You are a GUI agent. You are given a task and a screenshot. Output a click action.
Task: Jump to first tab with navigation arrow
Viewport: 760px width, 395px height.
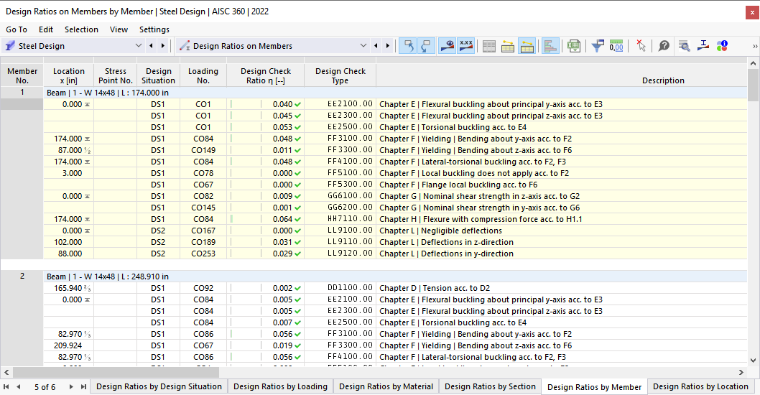coord(6,387)
